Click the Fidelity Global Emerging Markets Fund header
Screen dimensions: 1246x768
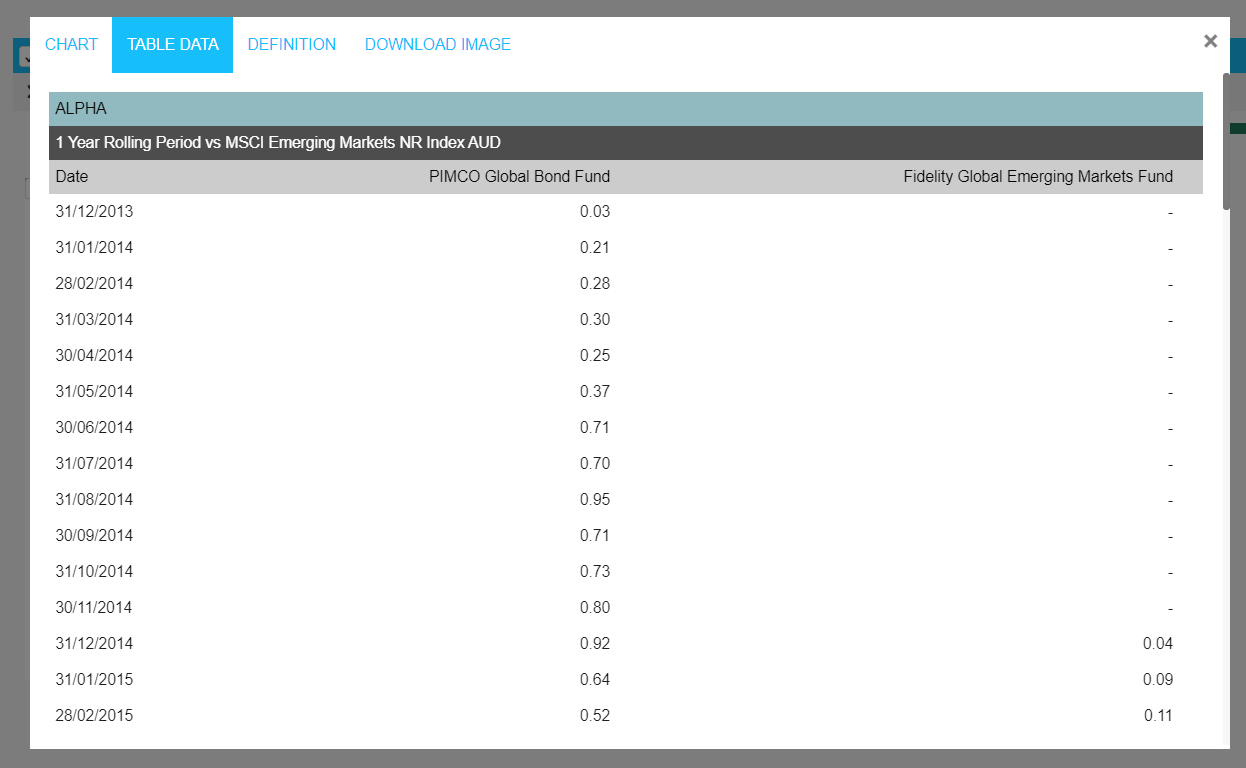[1037, 177]
